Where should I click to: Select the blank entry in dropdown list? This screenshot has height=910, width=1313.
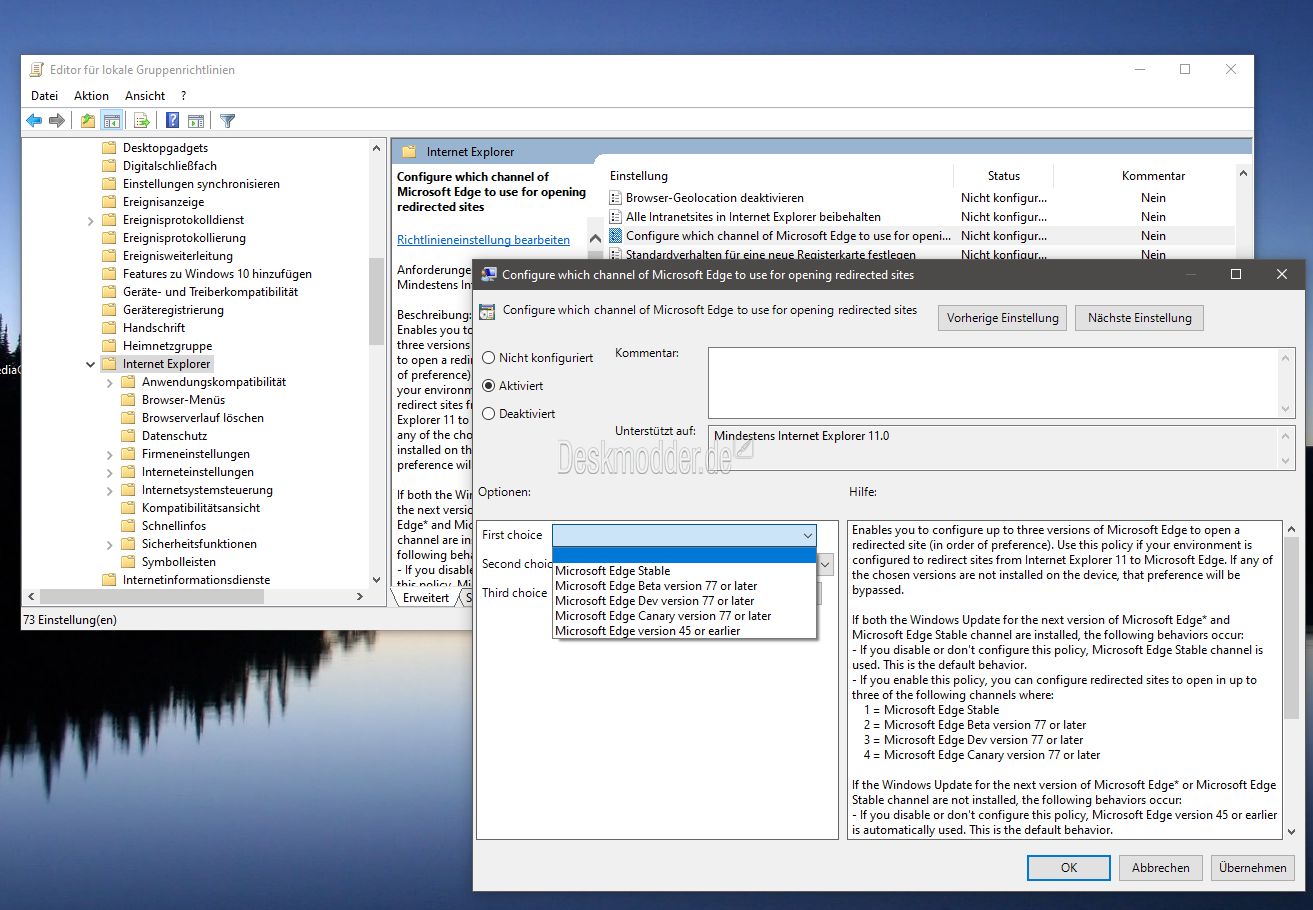click(685, 556)
